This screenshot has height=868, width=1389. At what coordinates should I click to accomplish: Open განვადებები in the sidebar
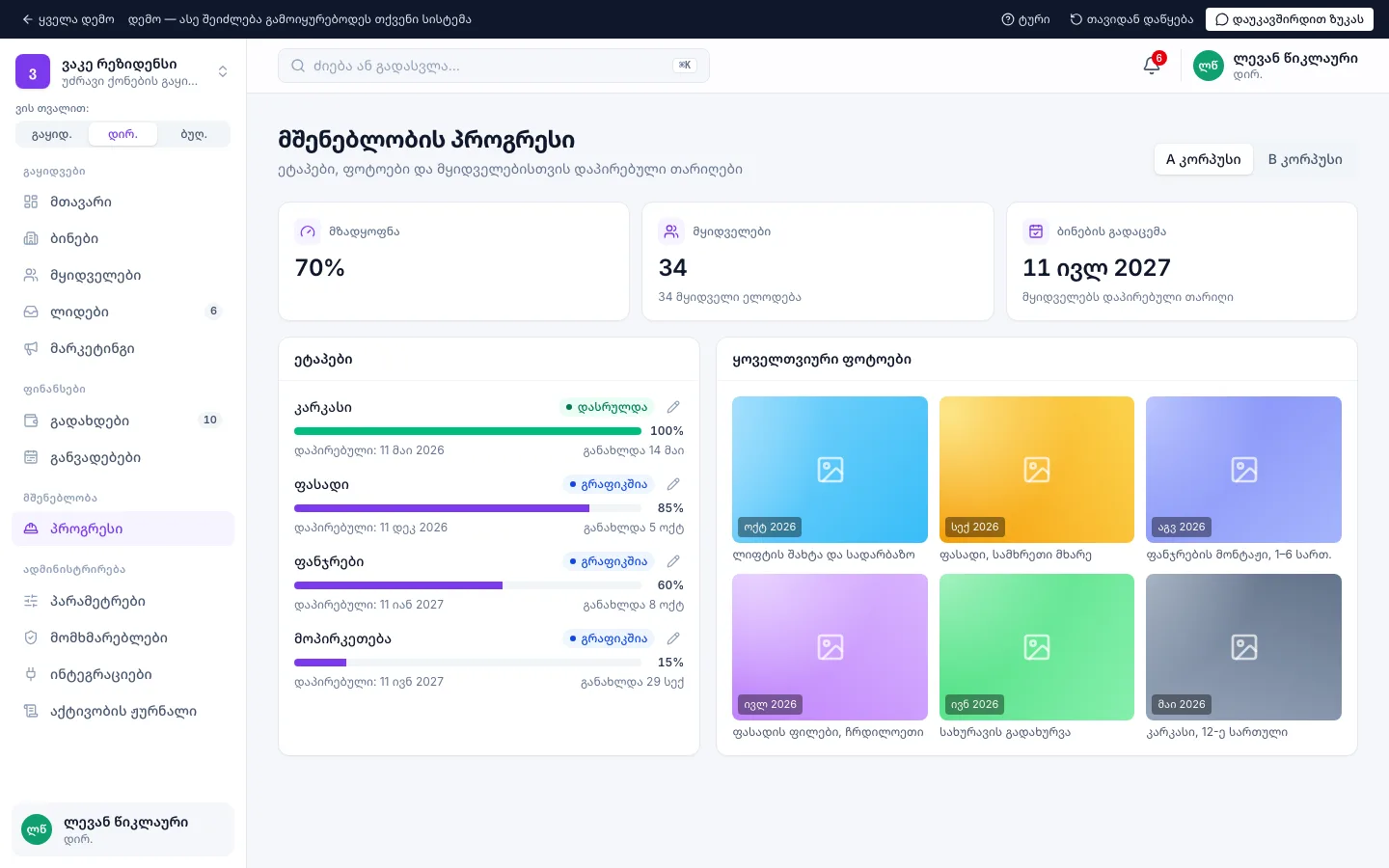pyautogui.click(x=123, y=457)
